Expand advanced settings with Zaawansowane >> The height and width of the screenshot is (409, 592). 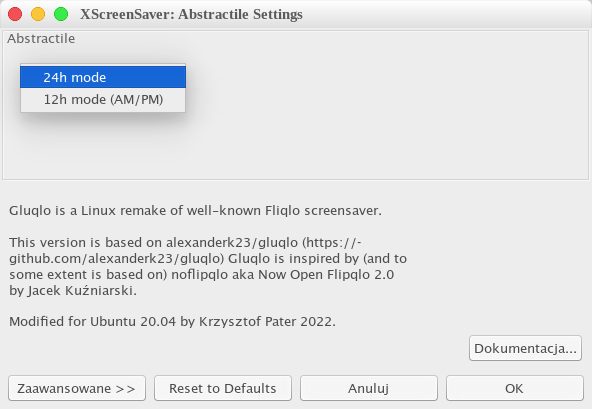click(77, 388)
